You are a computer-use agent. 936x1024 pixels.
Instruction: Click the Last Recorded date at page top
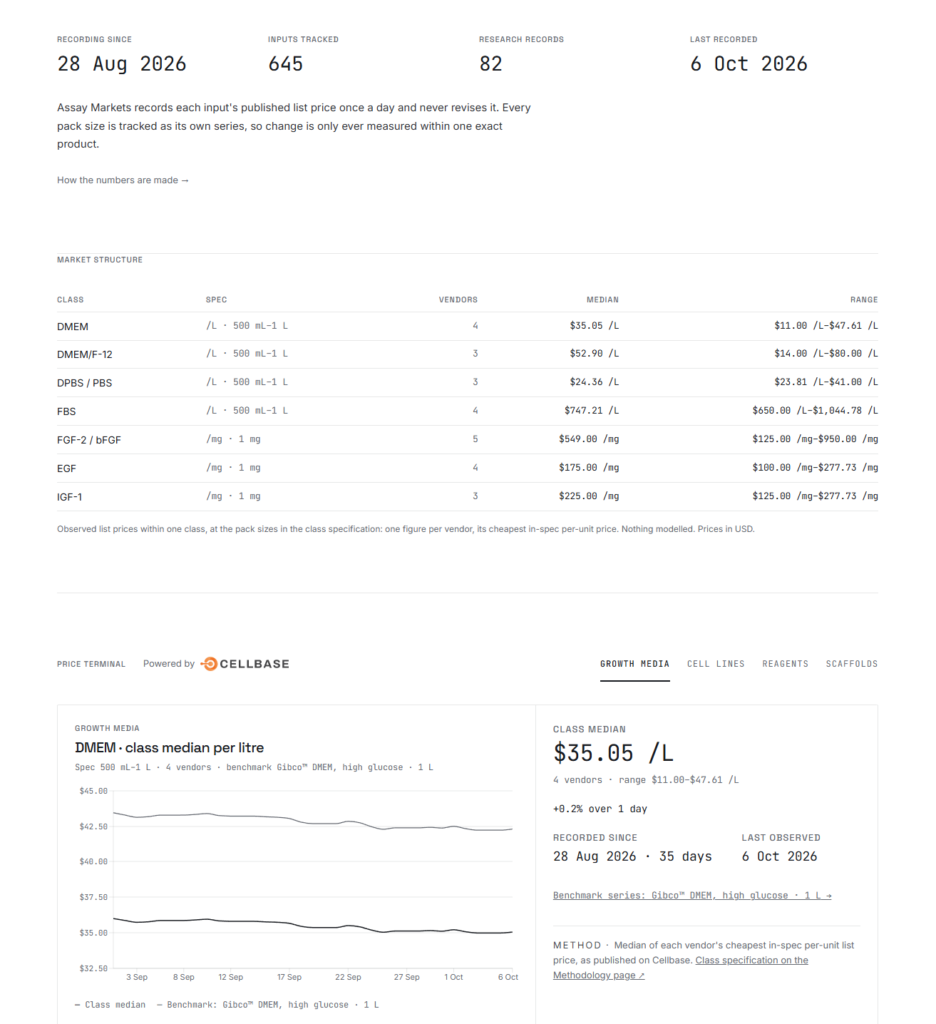click(749, 64)
